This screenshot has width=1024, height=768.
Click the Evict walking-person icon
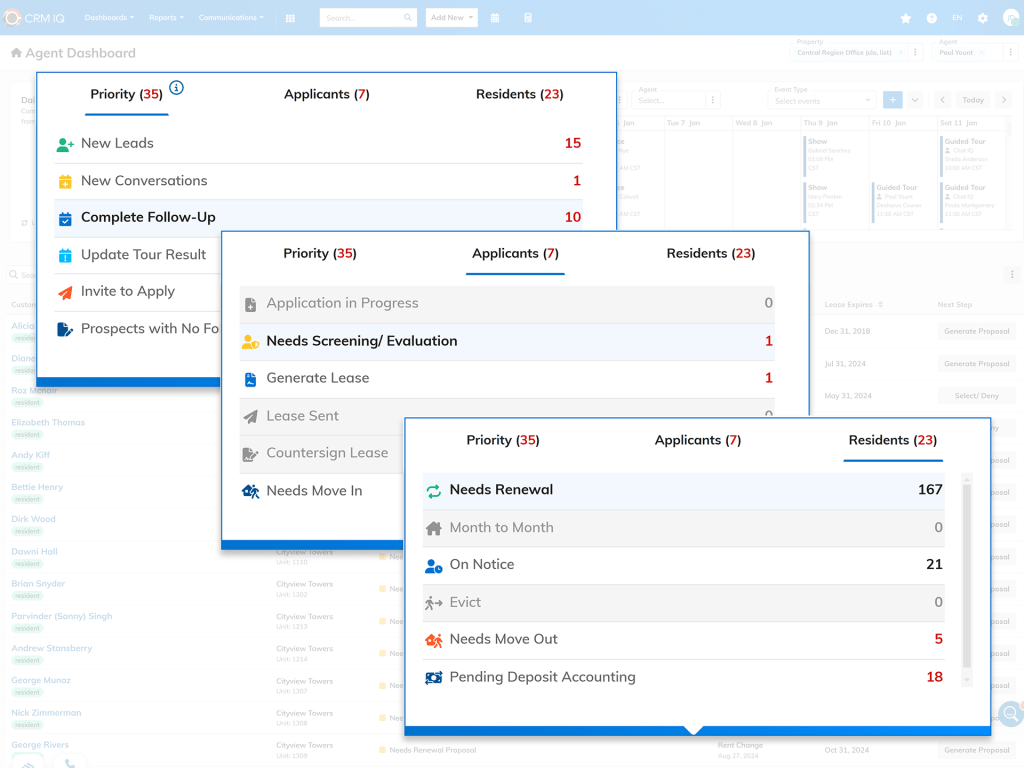tap(434, 603)
